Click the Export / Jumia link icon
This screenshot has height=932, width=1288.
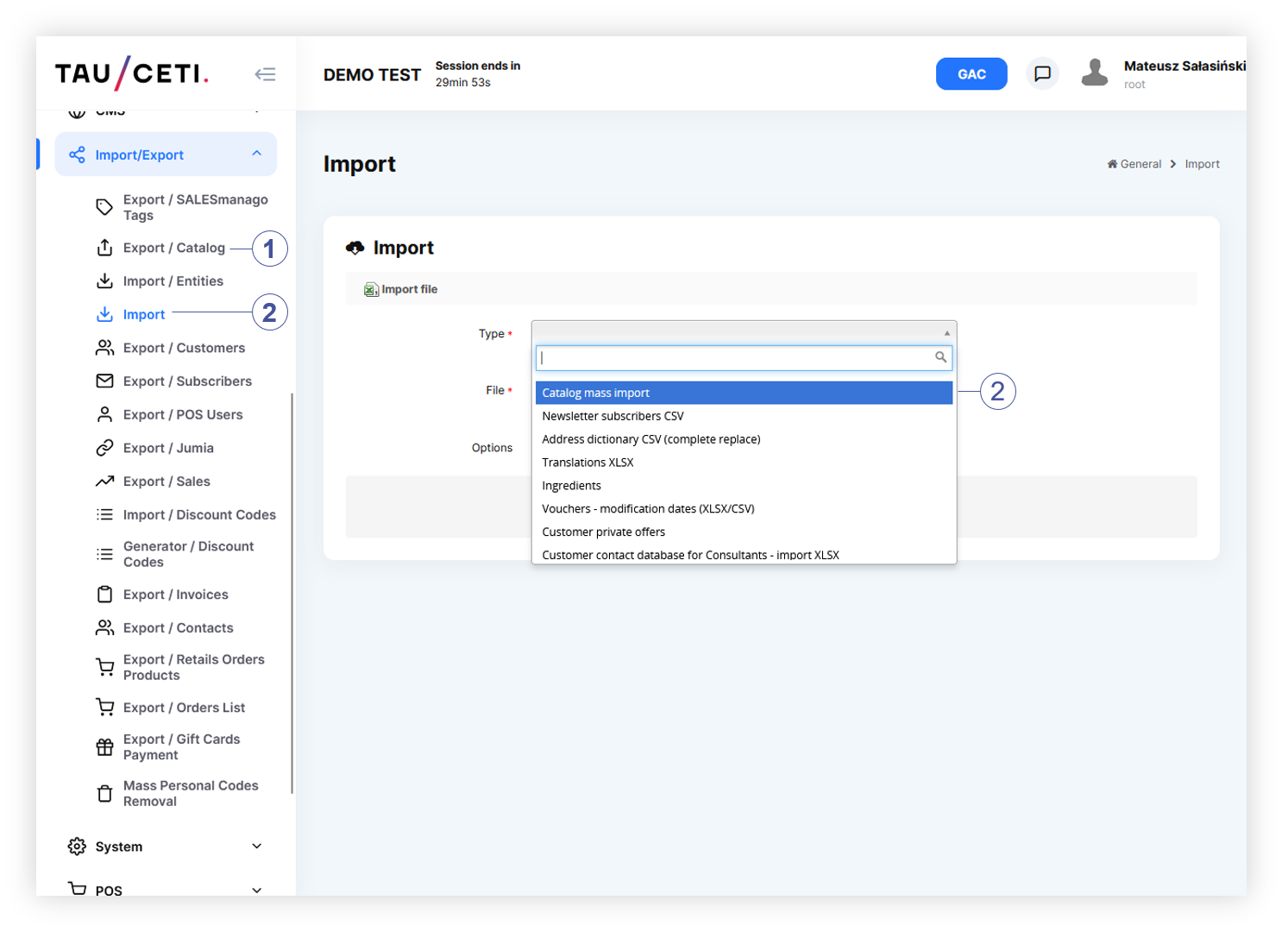pos(104,448)
